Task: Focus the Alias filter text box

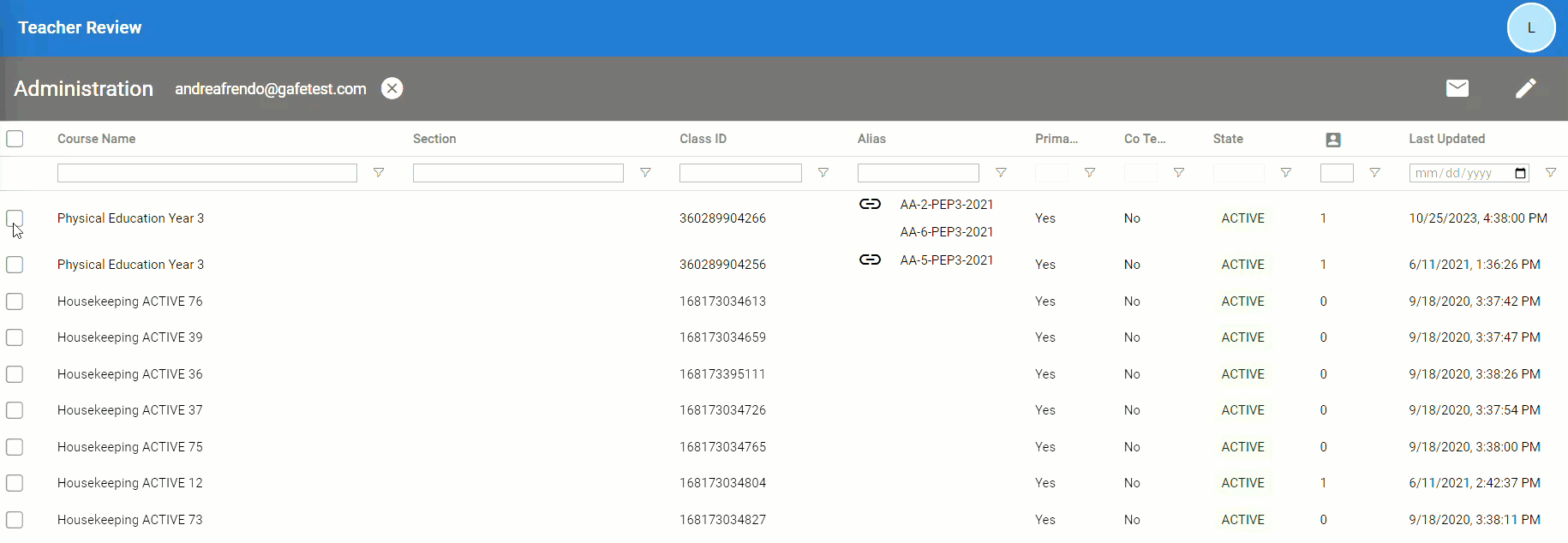Action: click(919, 173)
